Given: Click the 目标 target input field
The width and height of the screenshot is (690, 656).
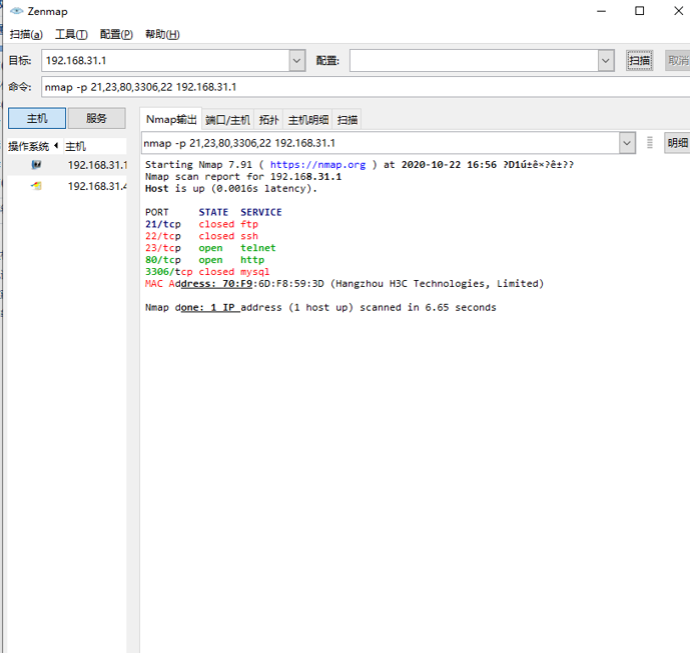Looking at the screenshot, I should click(x=165, y=61).
